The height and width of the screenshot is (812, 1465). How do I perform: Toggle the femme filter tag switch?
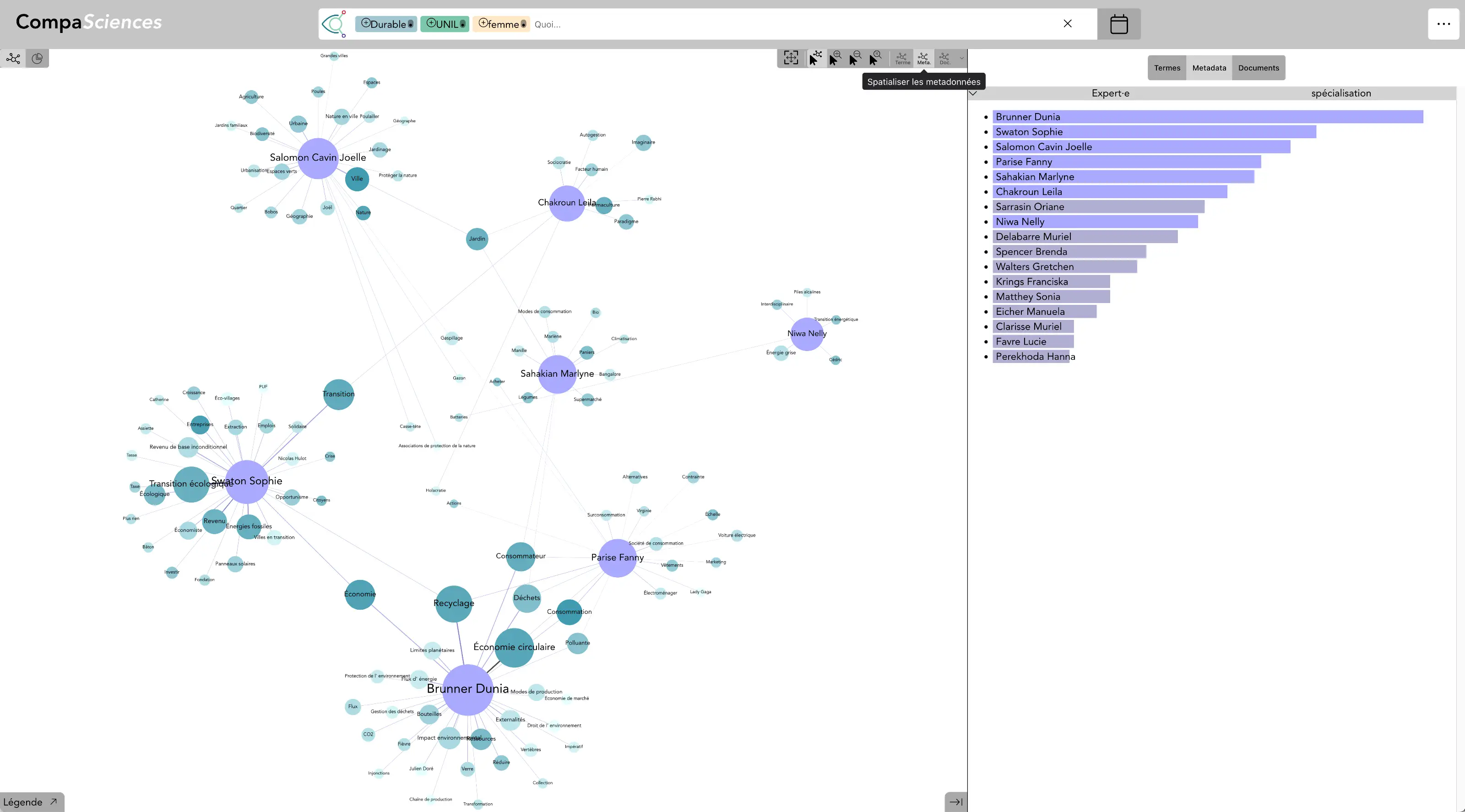(x=523, y=24)
